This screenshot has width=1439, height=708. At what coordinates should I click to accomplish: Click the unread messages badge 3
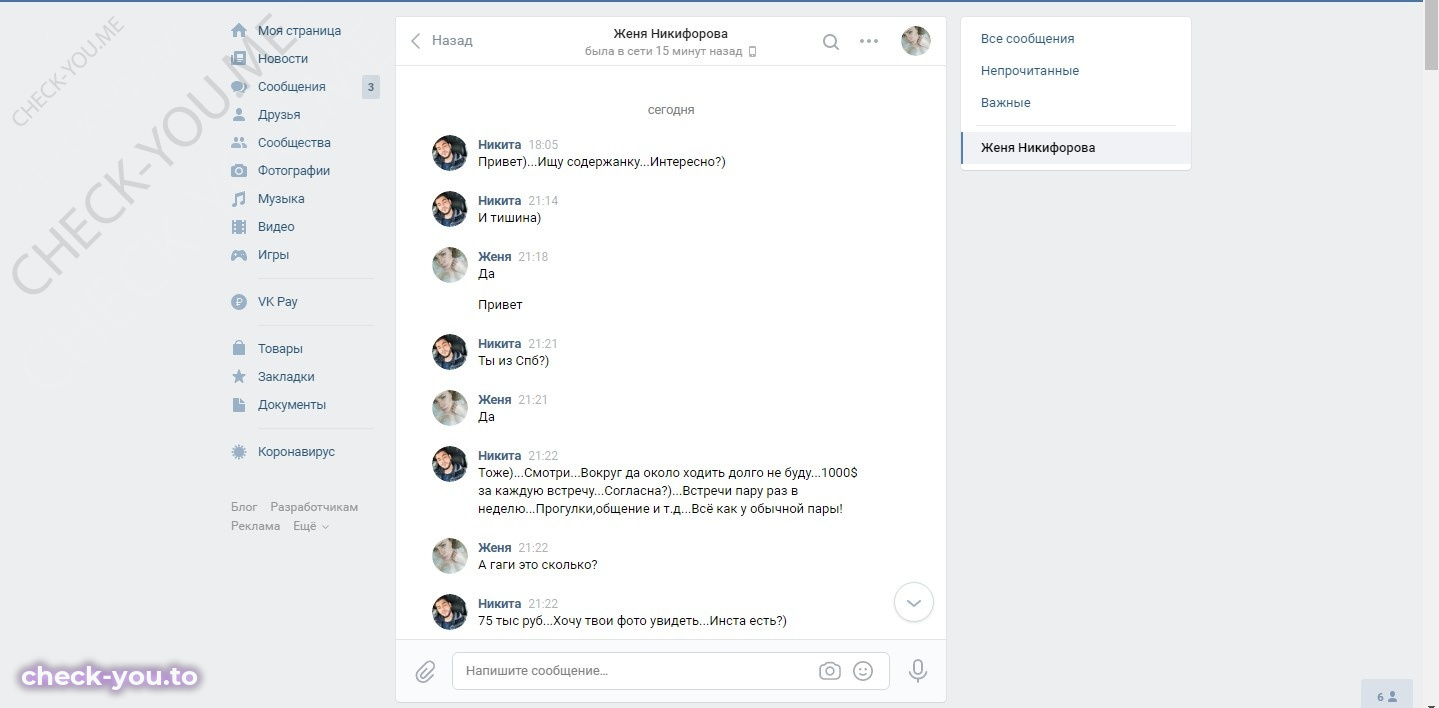point(371,87)
